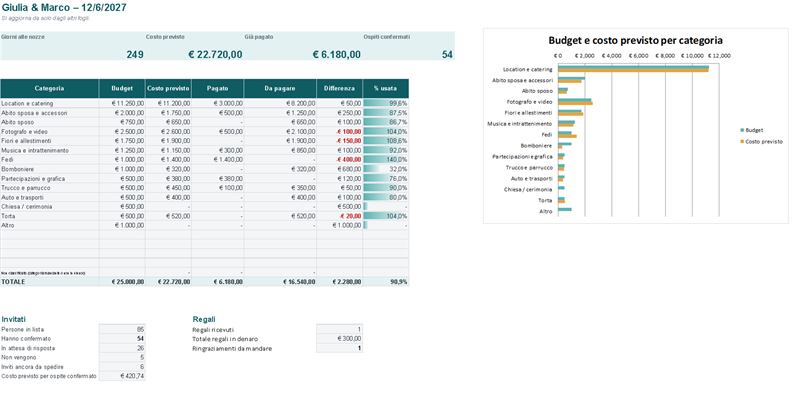800x400 pixels.
Task: Click the "Regali" section heading
Action: tap(204, 319)
